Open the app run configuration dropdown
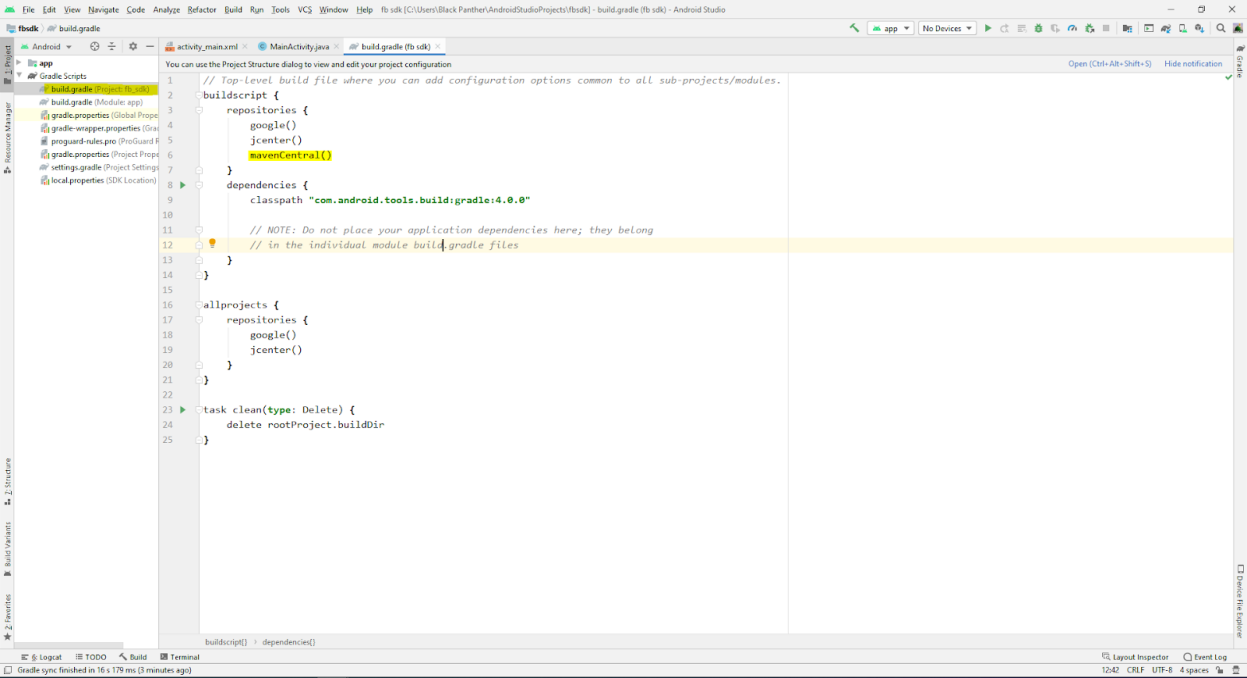Viewport: 1247px width, 678px height. (x=890, y=28)
